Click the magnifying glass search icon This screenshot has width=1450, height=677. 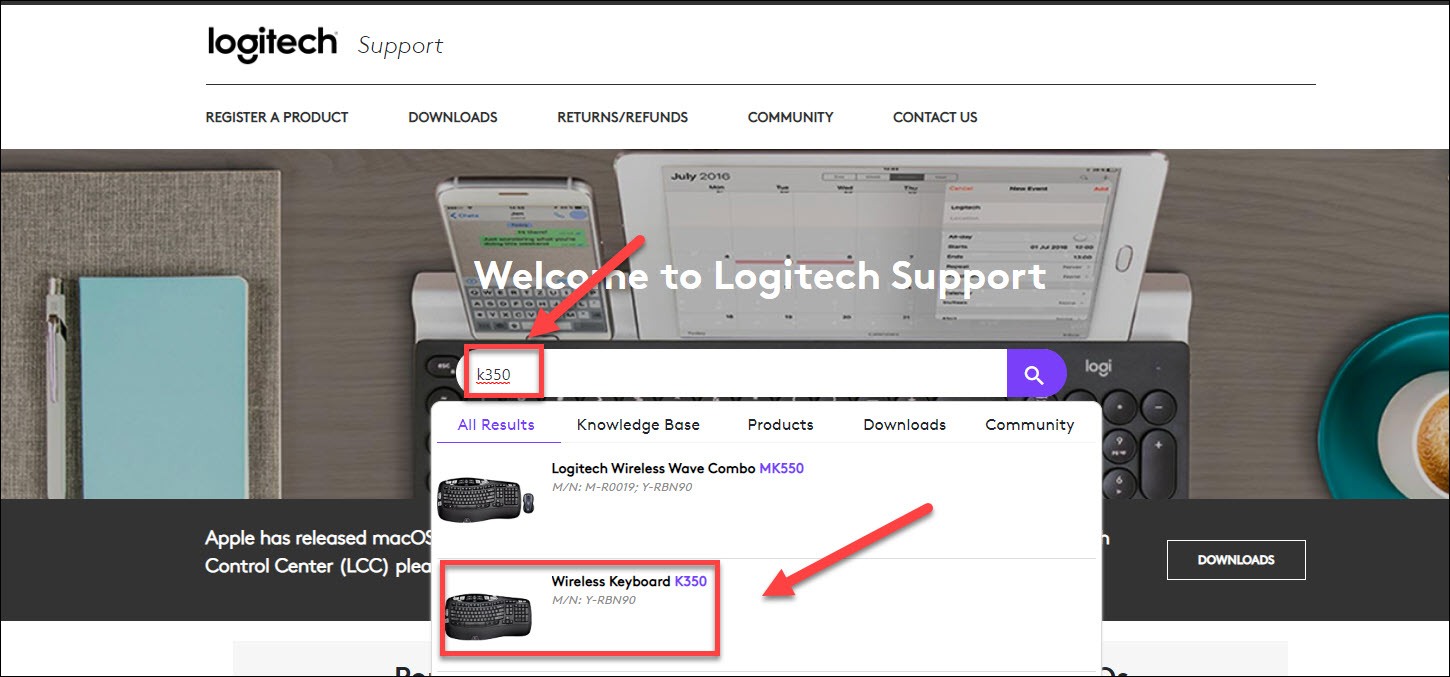pyautogui.click(x=1035, y=372)
